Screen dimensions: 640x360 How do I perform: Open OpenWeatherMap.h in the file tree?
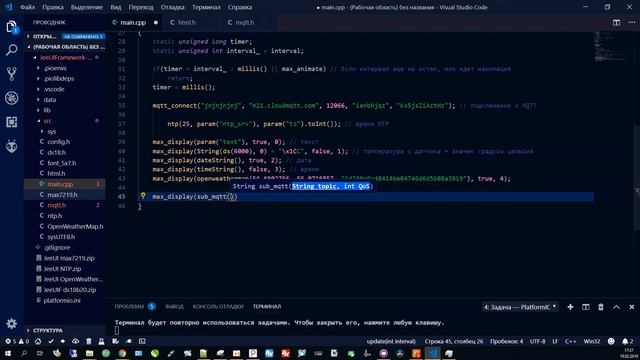point(75,226)
